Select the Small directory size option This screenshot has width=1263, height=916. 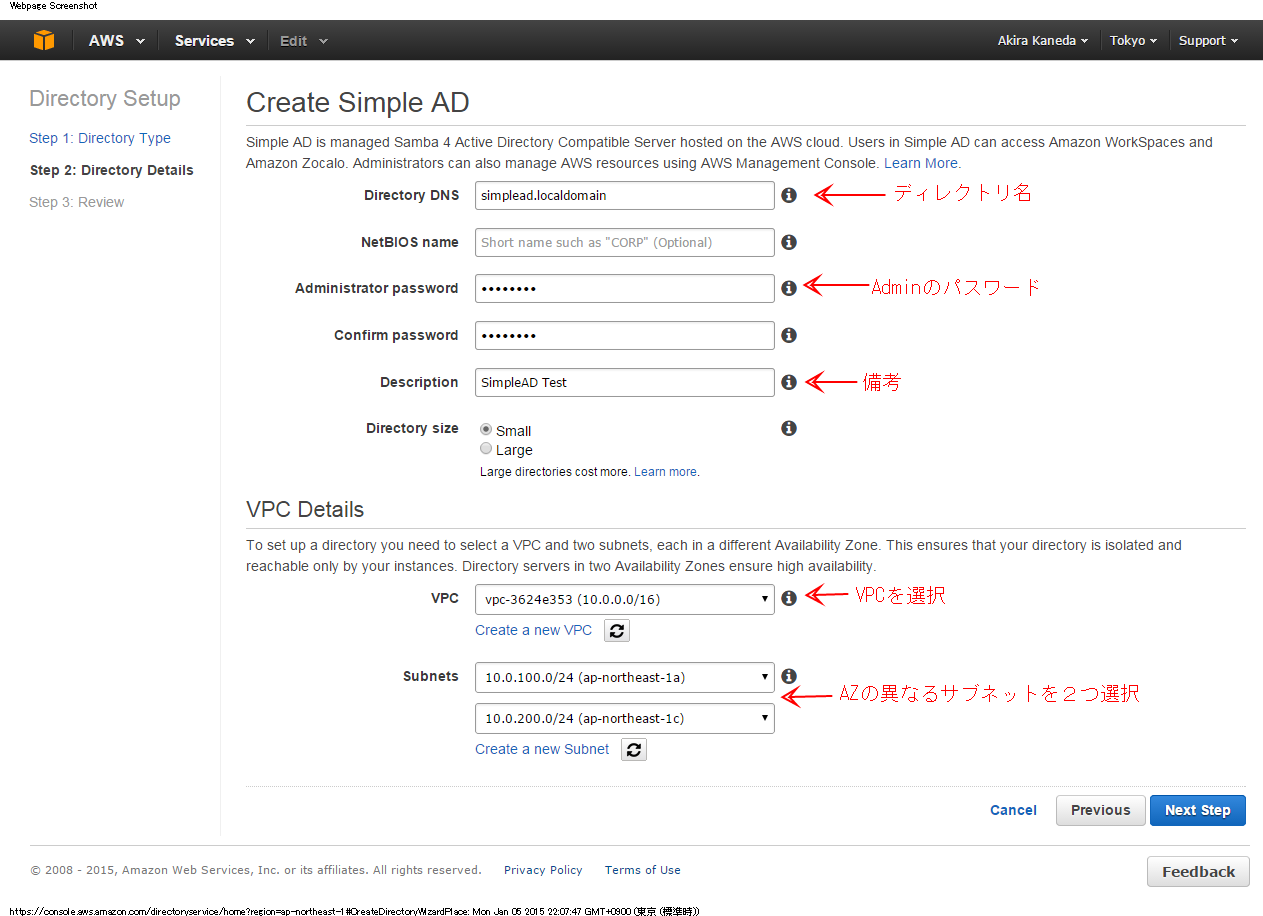click(x=486, y=430)
